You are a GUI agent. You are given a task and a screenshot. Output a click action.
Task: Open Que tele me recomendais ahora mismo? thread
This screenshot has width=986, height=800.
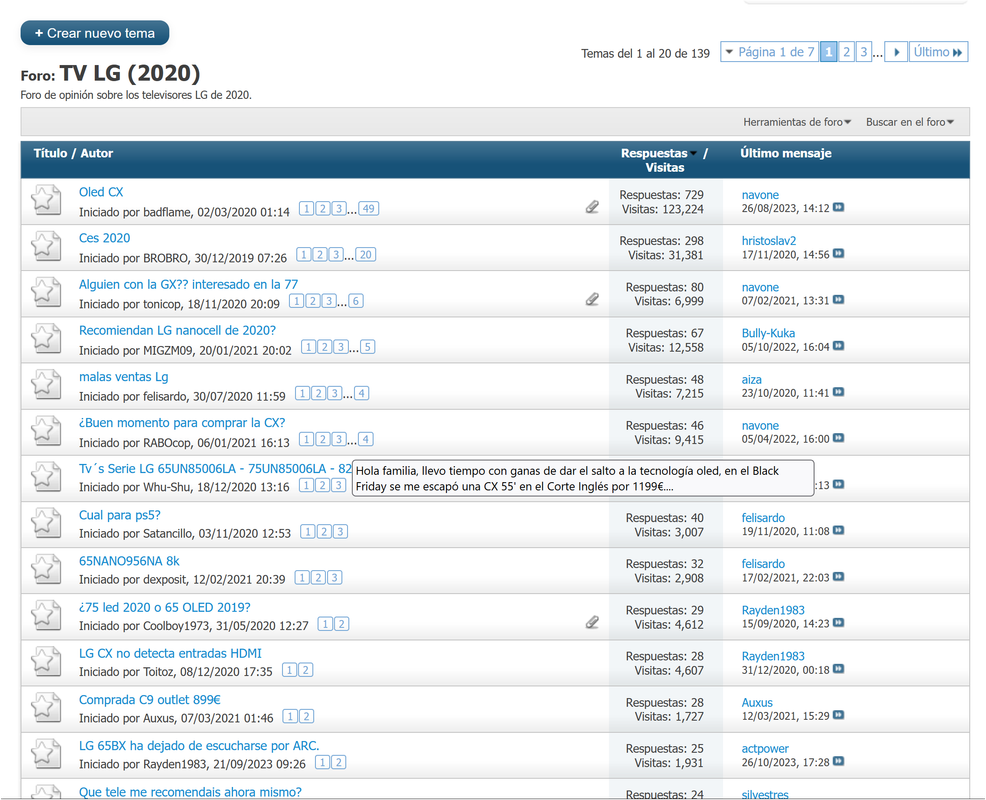coord(190,792)
